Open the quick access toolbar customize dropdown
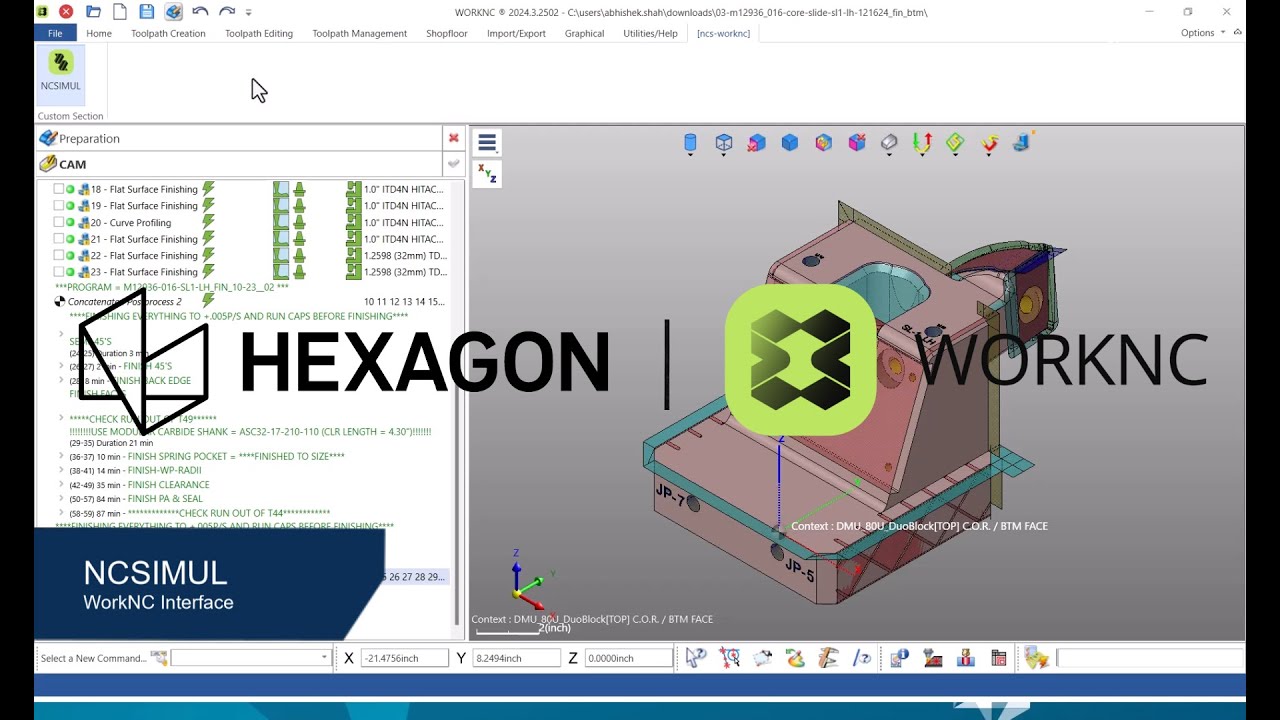1280x720 pixels. tap(249, 13)
